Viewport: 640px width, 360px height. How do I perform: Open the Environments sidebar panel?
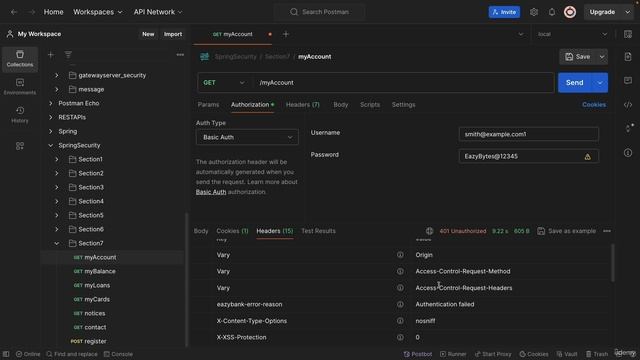click(20, 87)
